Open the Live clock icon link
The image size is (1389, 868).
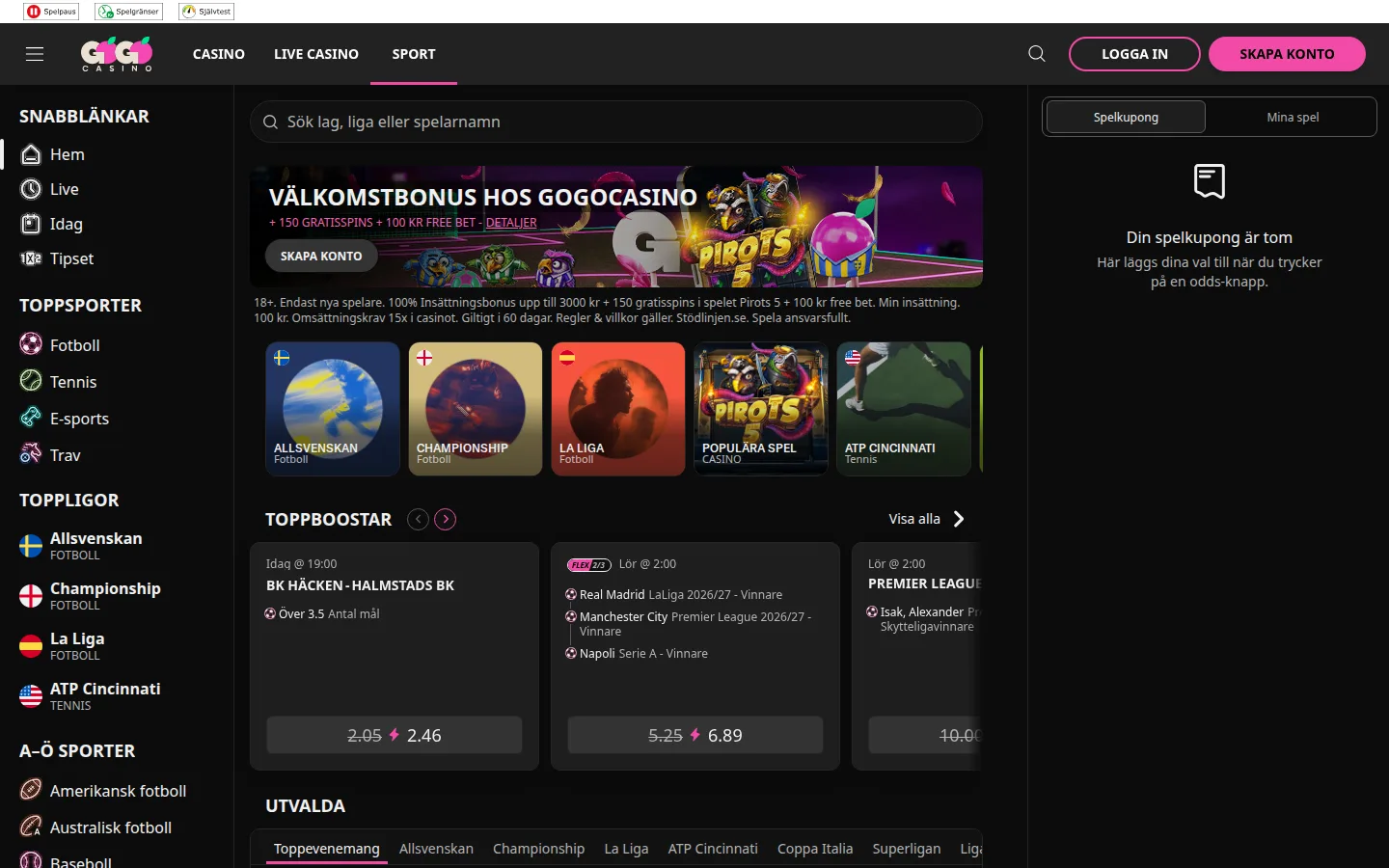pyautogui.click(x=31, y=189)
